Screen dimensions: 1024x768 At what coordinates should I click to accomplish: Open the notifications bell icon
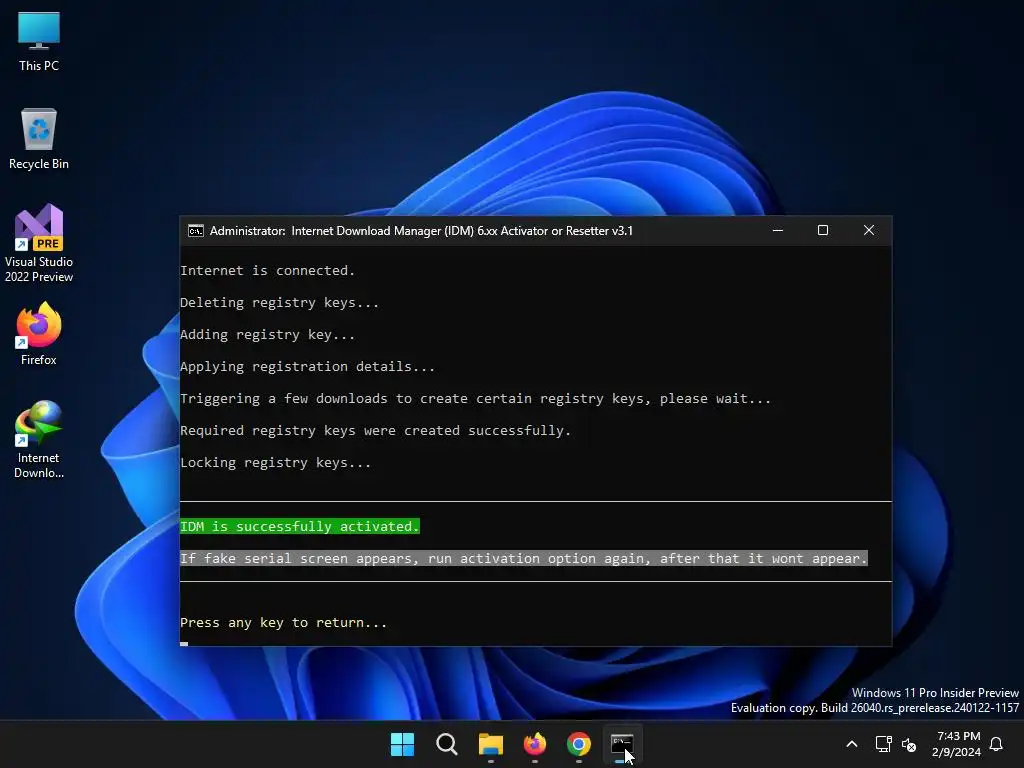(x=997, y=744)
